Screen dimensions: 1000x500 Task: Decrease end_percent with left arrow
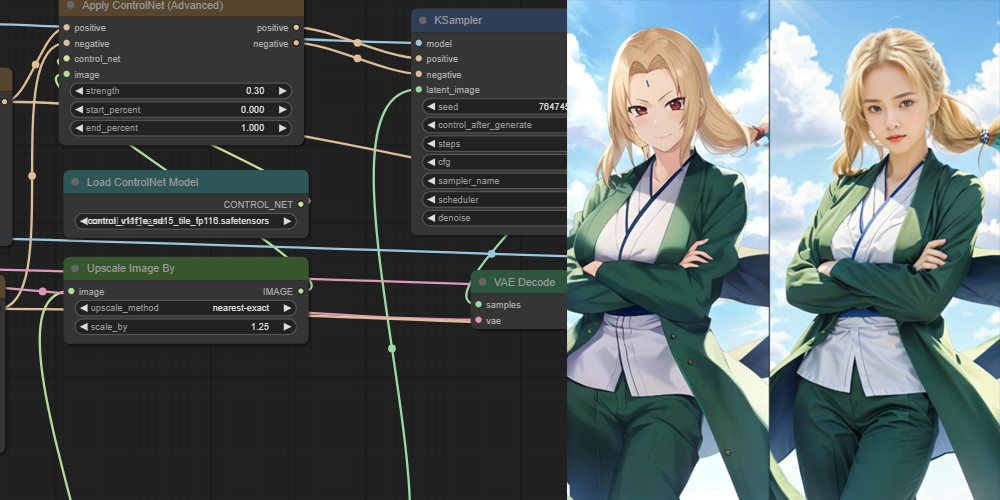(79, 128)
